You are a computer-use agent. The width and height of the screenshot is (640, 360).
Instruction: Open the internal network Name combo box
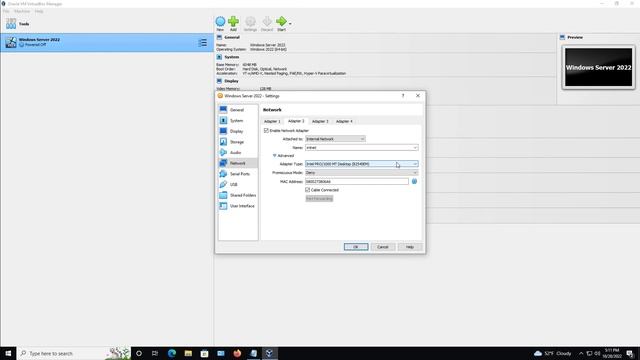[362, 147]
